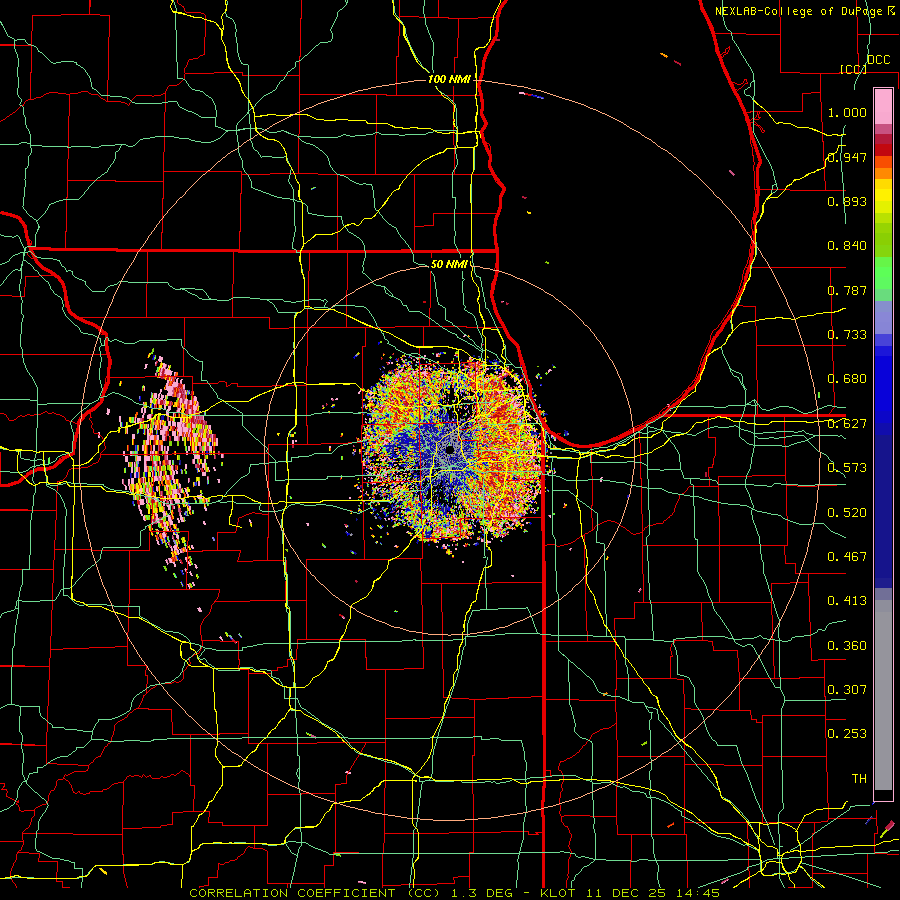Image resolution: width=900 pixels, height=900 pixels.
Task: Select the 0.573 scale value
Action: point(847,468)
